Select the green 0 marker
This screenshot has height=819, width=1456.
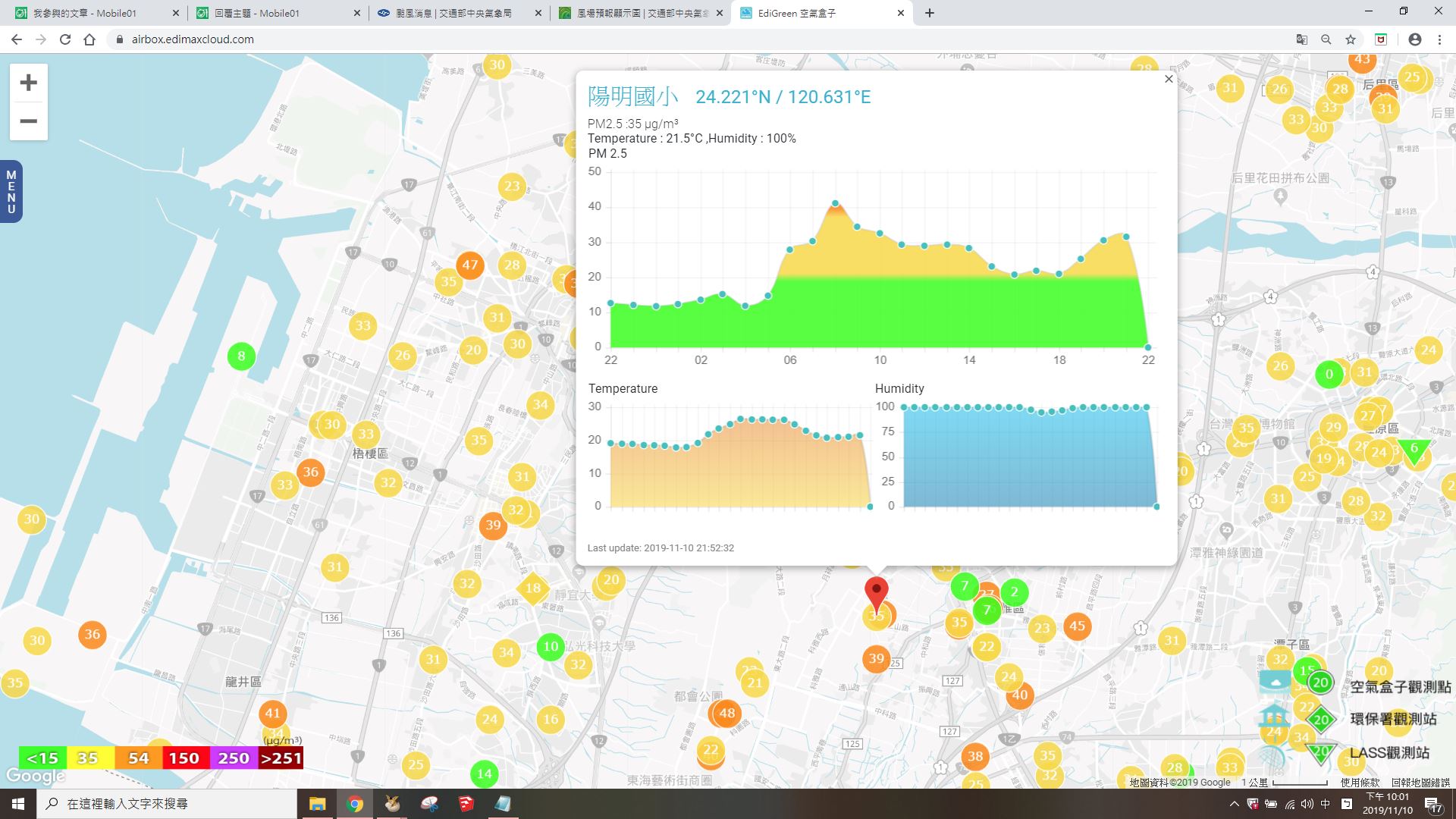(x=1329, y=374)
